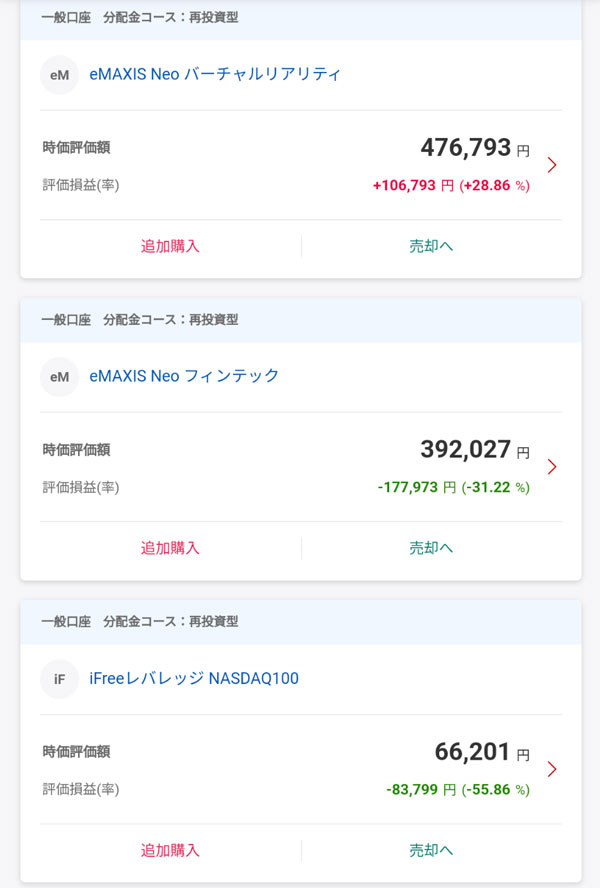Image resolution: width=600 pixels, height=888 pixels.
Task: Expand details arrow for バーチャルリアリティ fund
Action: tap(552, 165)
